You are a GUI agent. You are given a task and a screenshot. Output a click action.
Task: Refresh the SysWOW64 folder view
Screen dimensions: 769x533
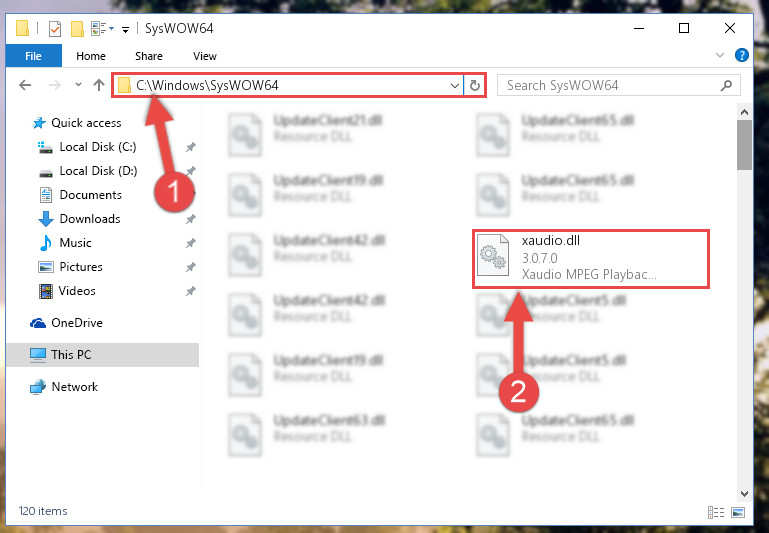click(x=474, y=85)
